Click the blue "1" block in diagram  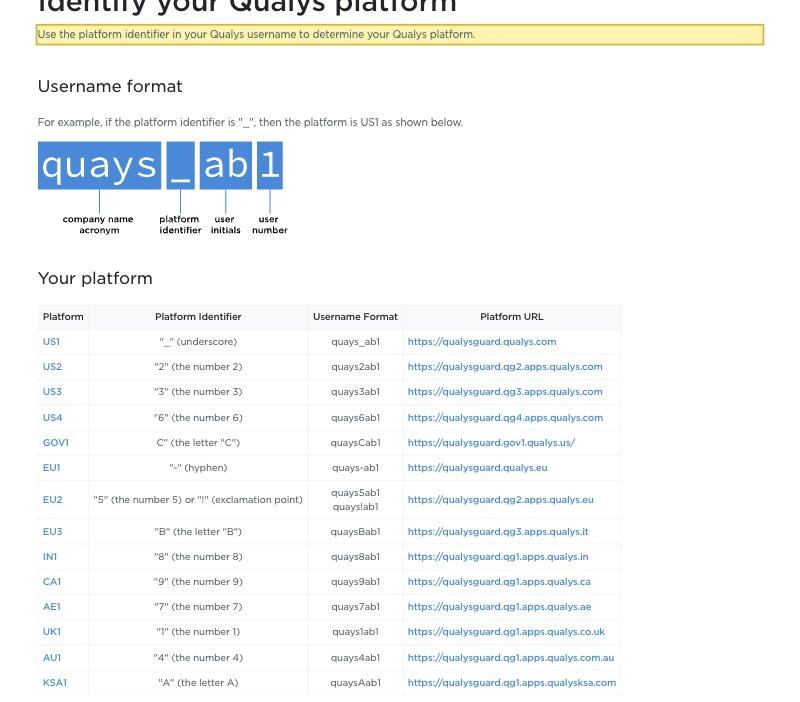point(270,165)
